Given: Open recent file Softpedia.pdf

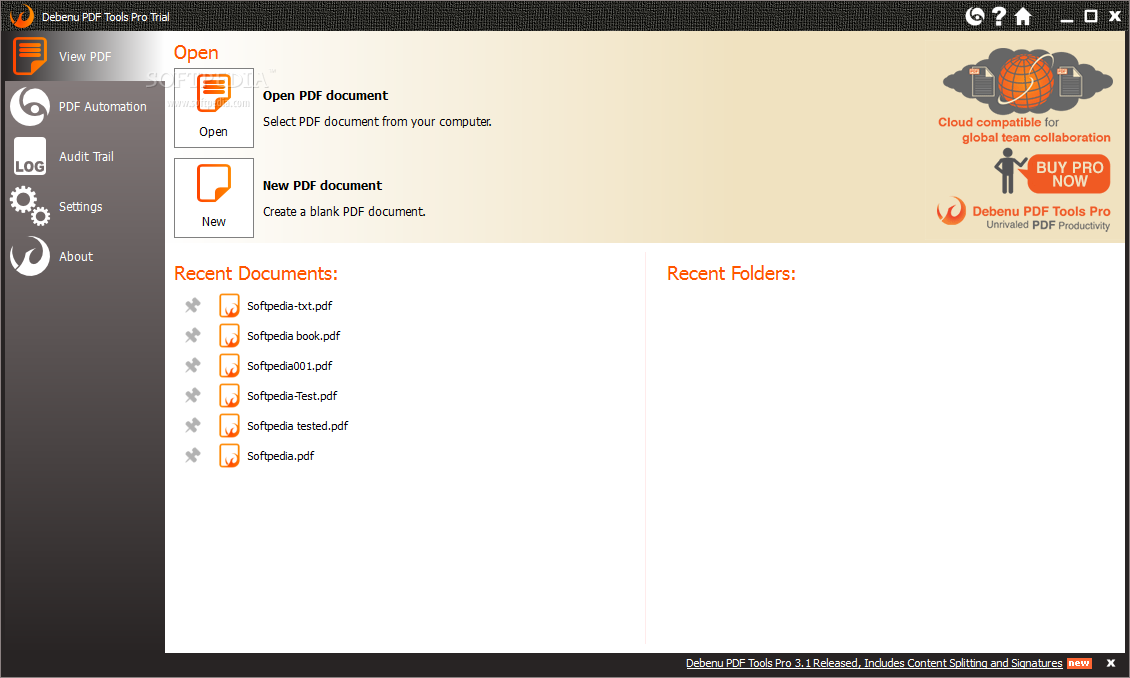Looking at the screenshot, I should [x=280, y=456].
